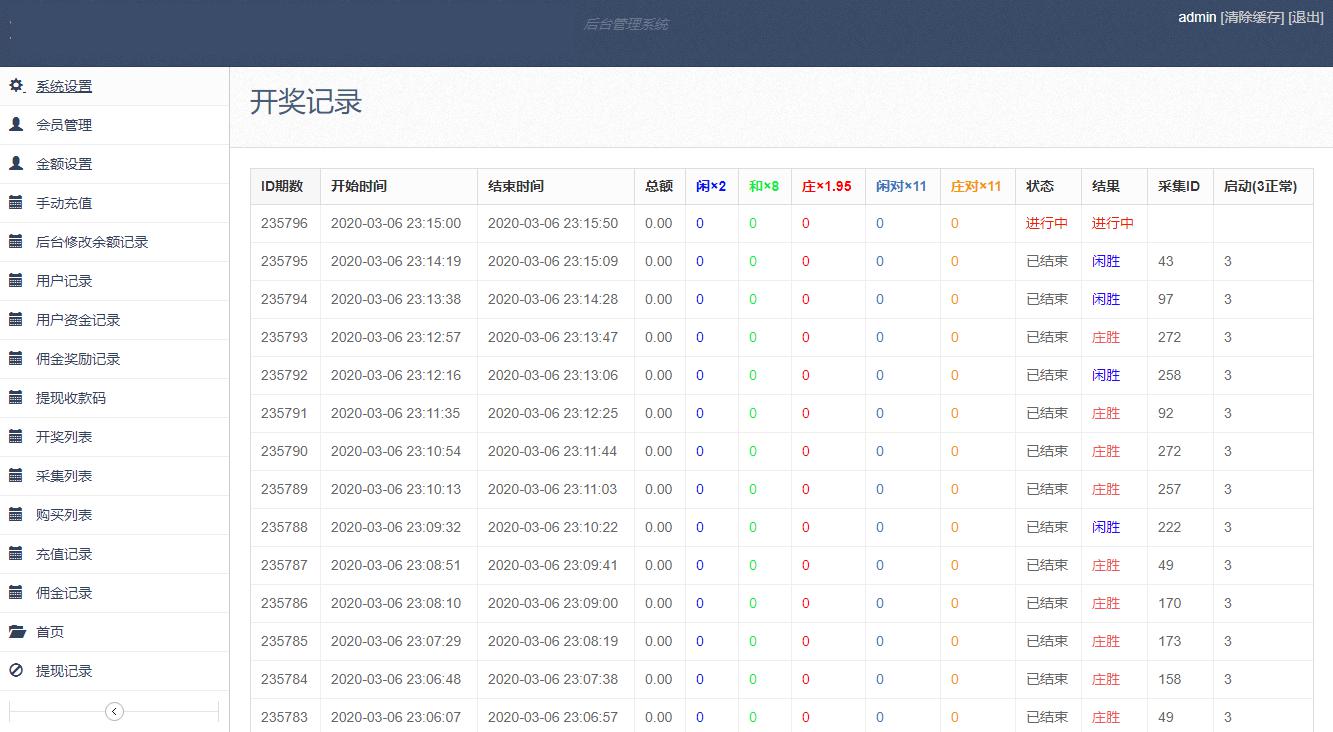Click the 开奖记录 page heading
The image size is (1333, 732).
click(306, 102)
